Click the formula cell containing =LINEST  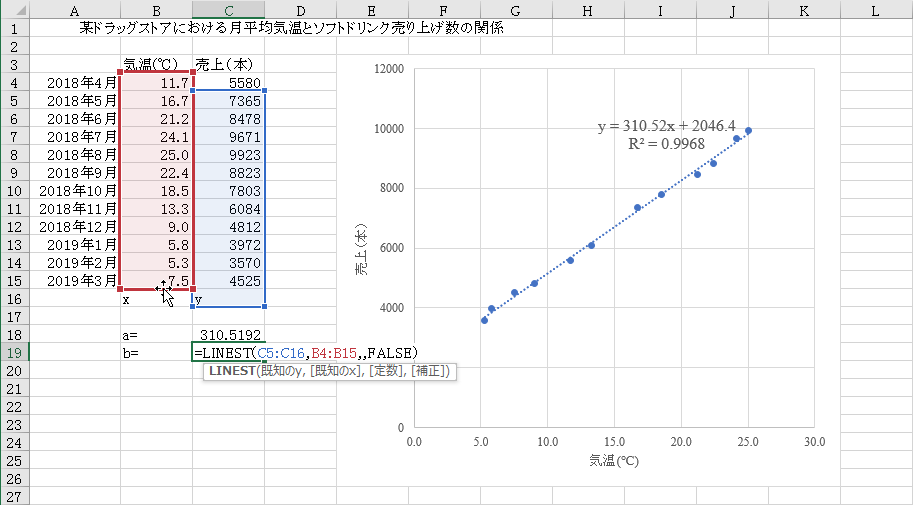(229, 353)
